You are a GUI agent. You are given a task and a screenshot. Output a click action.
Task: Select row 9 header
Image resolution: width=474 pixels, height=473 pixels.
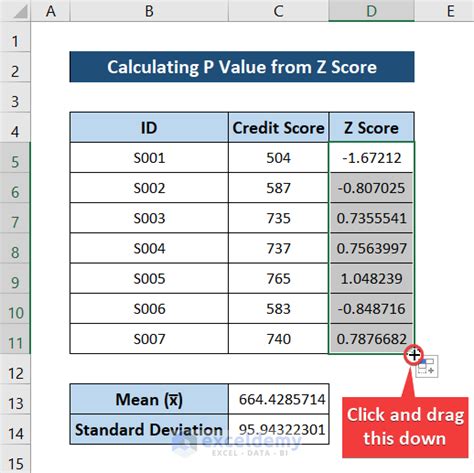(15, 278)
